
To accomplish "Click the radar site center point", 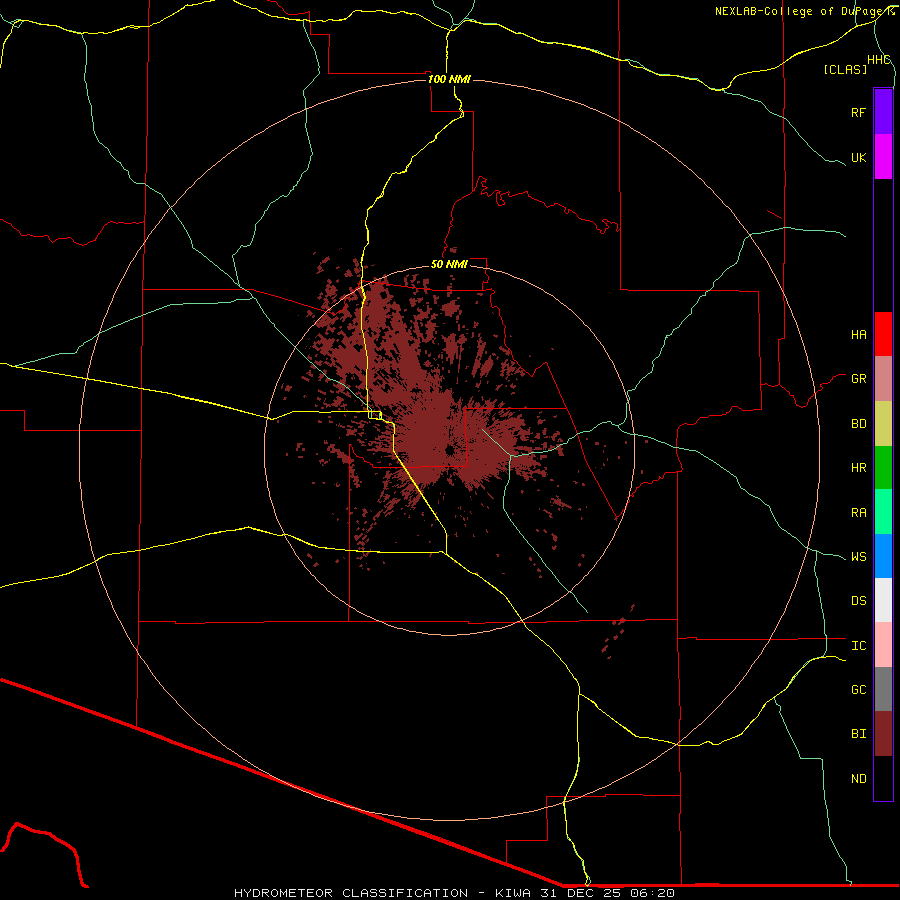I will 449,451.
